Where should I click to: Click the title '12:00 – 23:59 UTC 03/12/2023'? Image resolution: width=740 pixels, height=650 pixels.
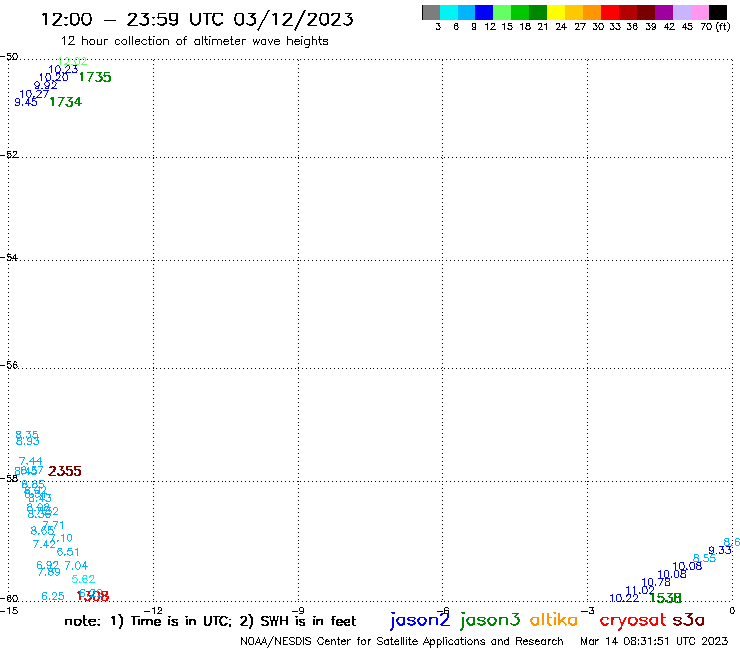click(197, 19)
